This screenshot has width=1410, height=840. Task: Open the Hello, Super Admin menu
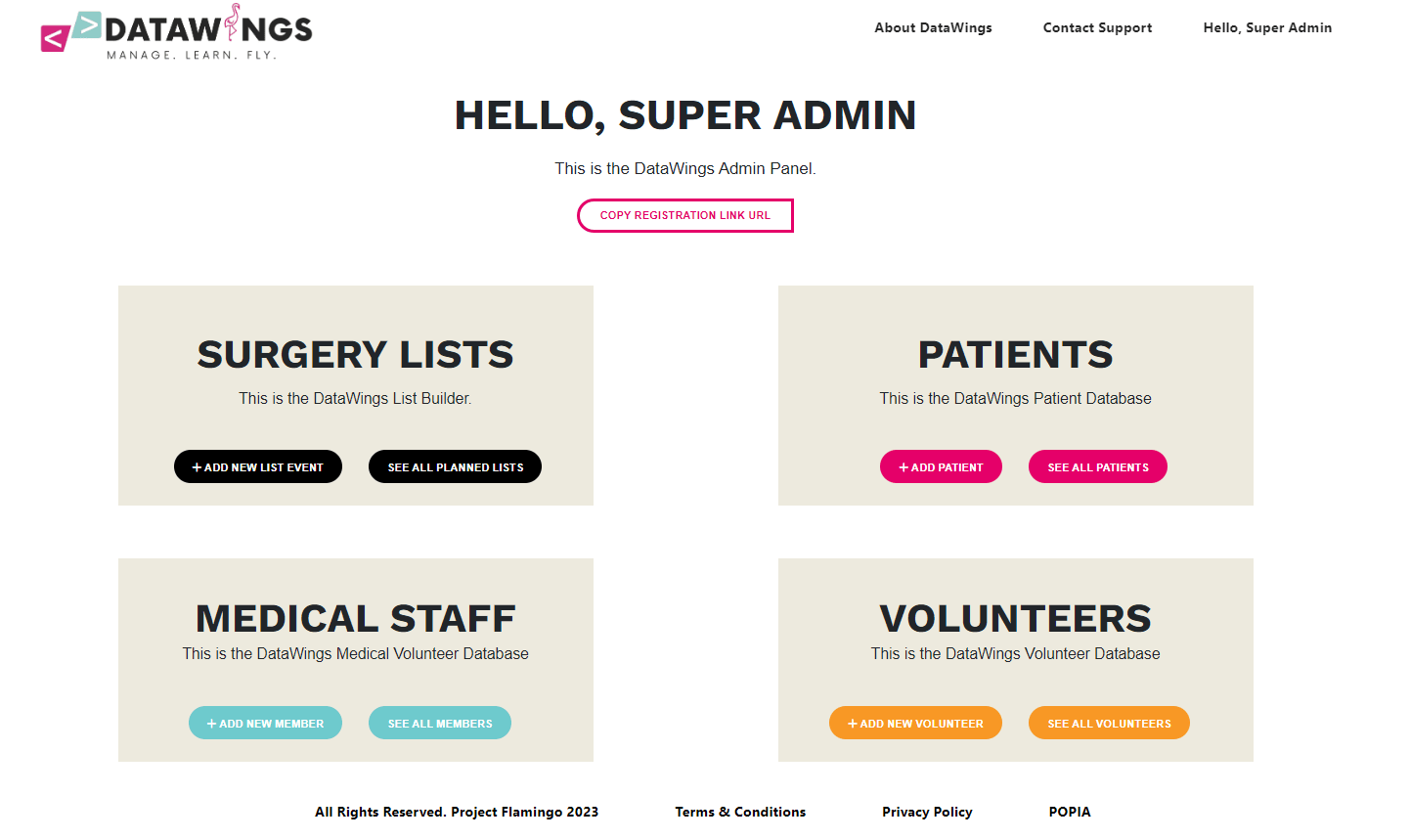click(x=1267, y=27)
